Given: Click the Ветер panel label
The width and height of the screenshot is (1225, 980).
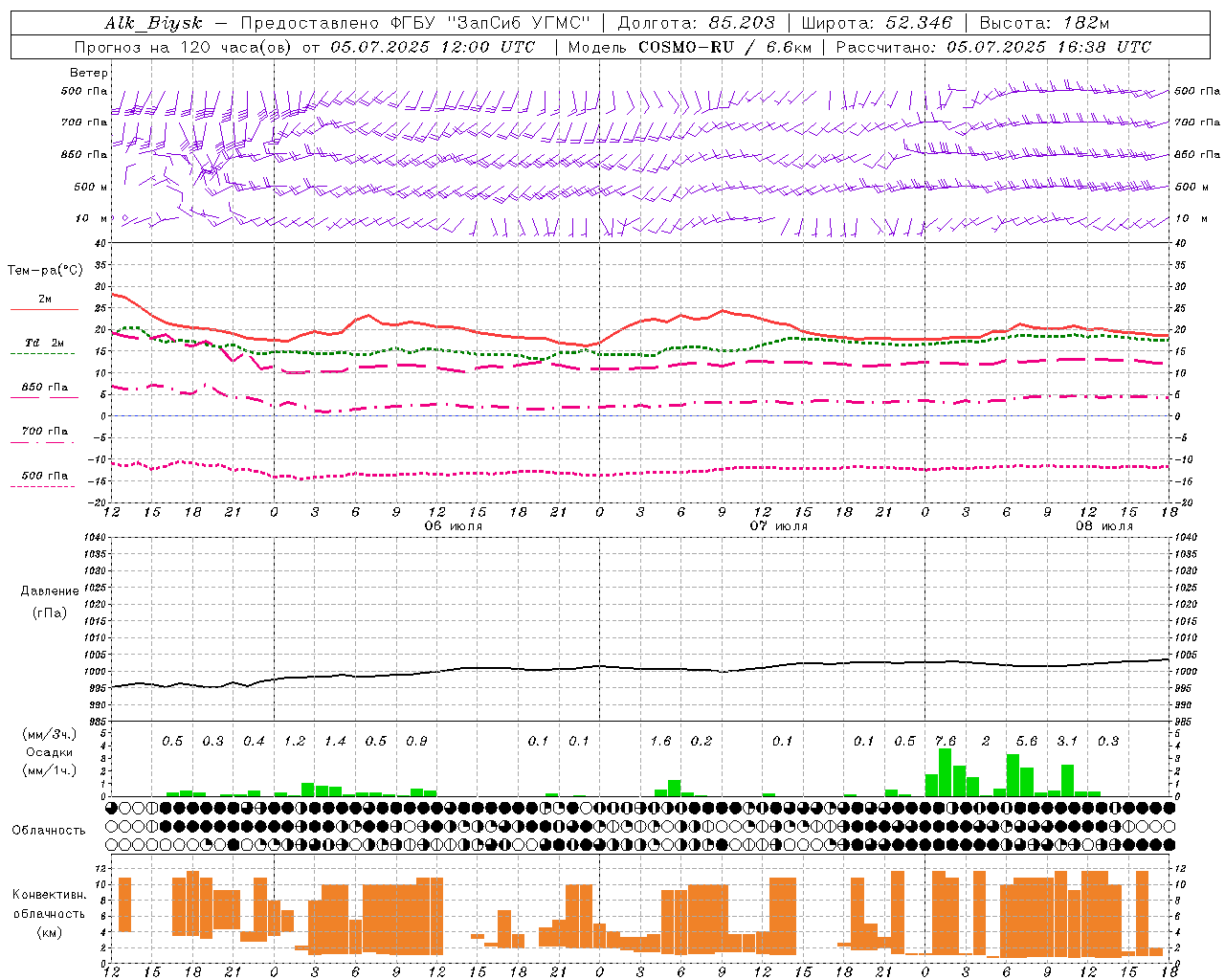Looking at the screenshot, I should pyautogui.click(x=89, y=73).
